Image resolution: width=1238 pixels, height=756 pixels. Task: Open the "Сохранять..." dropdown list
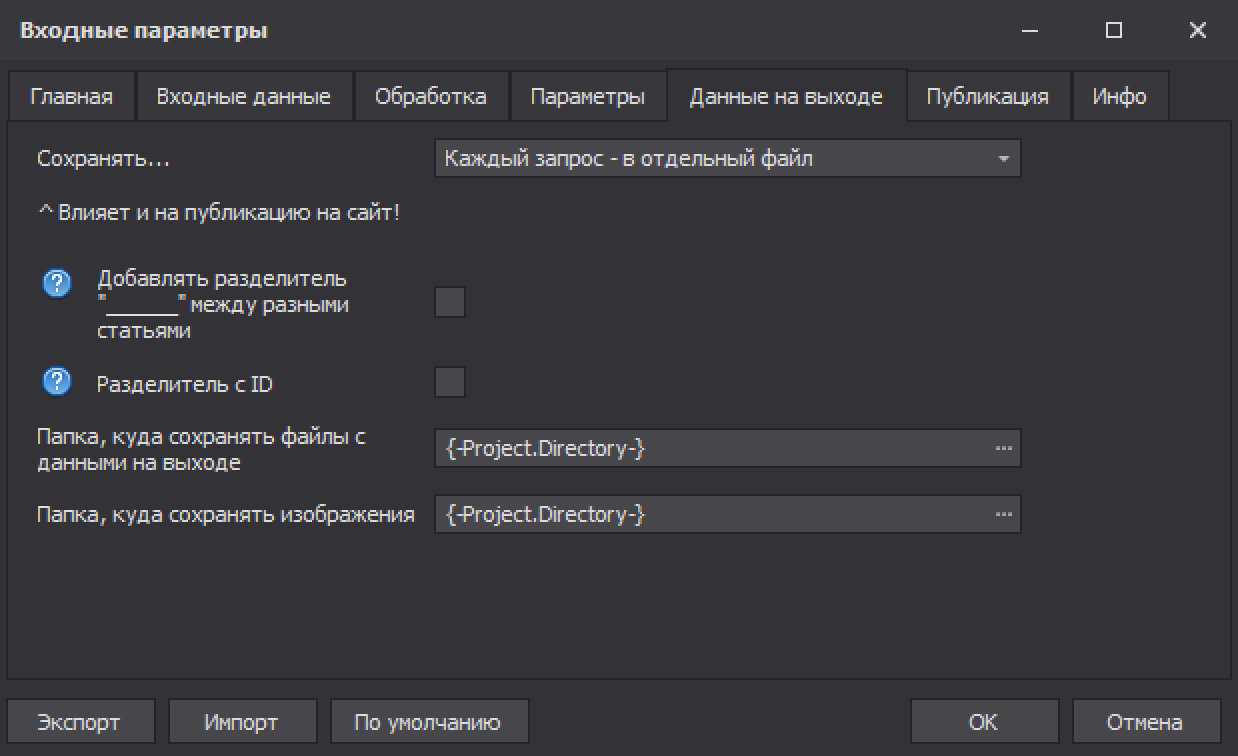point(727,159)
